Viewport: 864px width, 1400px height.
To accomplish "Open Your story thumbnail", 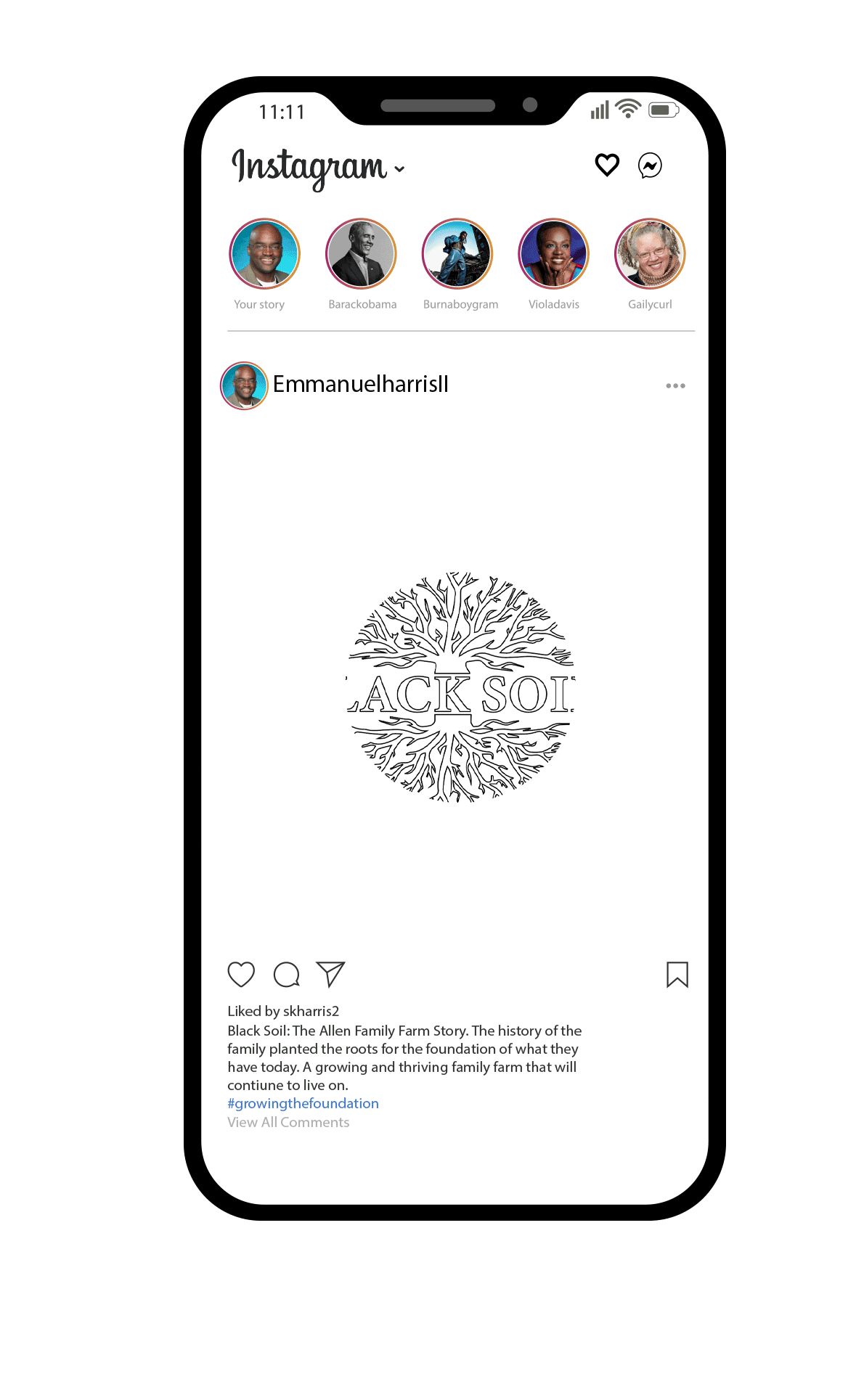I will (x=264, y=253).
